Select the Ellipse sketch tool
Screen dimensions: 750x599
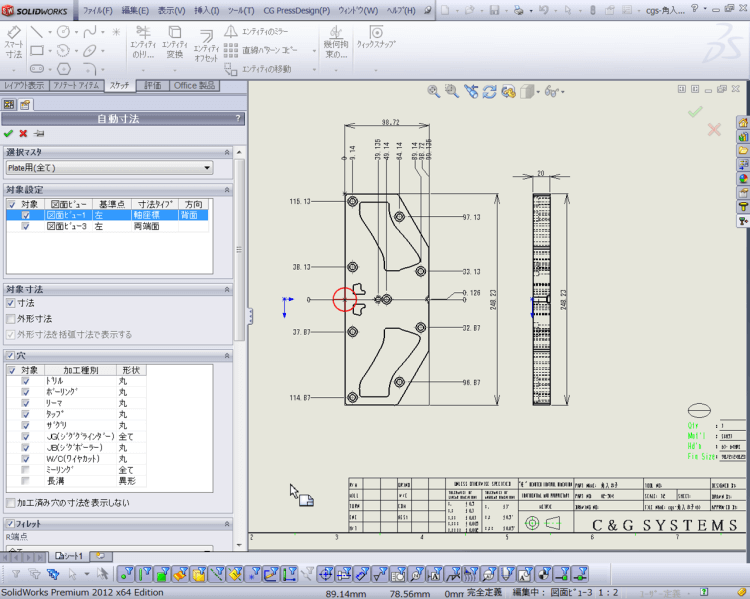pyautogui.click(x=89, y=50)
